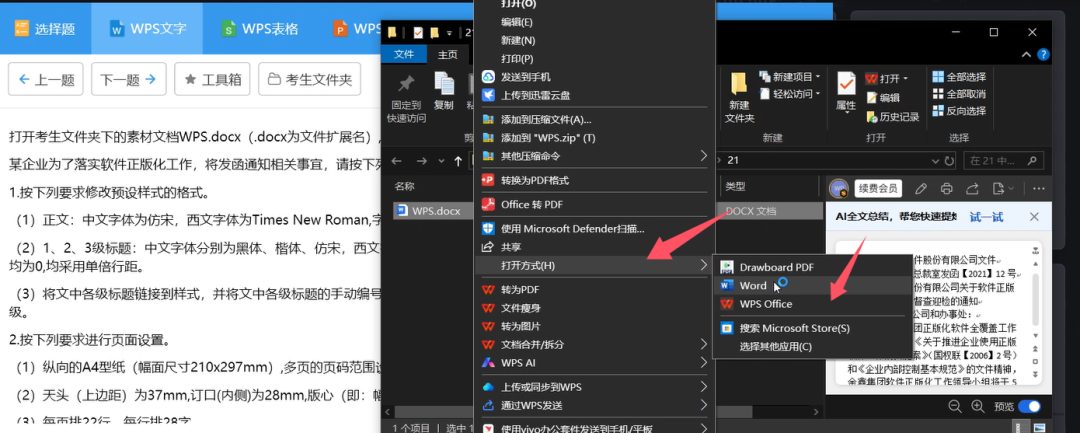The height and width of the screenshot is (433, 1080).
Task: Refresh the Explorer address bar
Action: pos(950,161)
